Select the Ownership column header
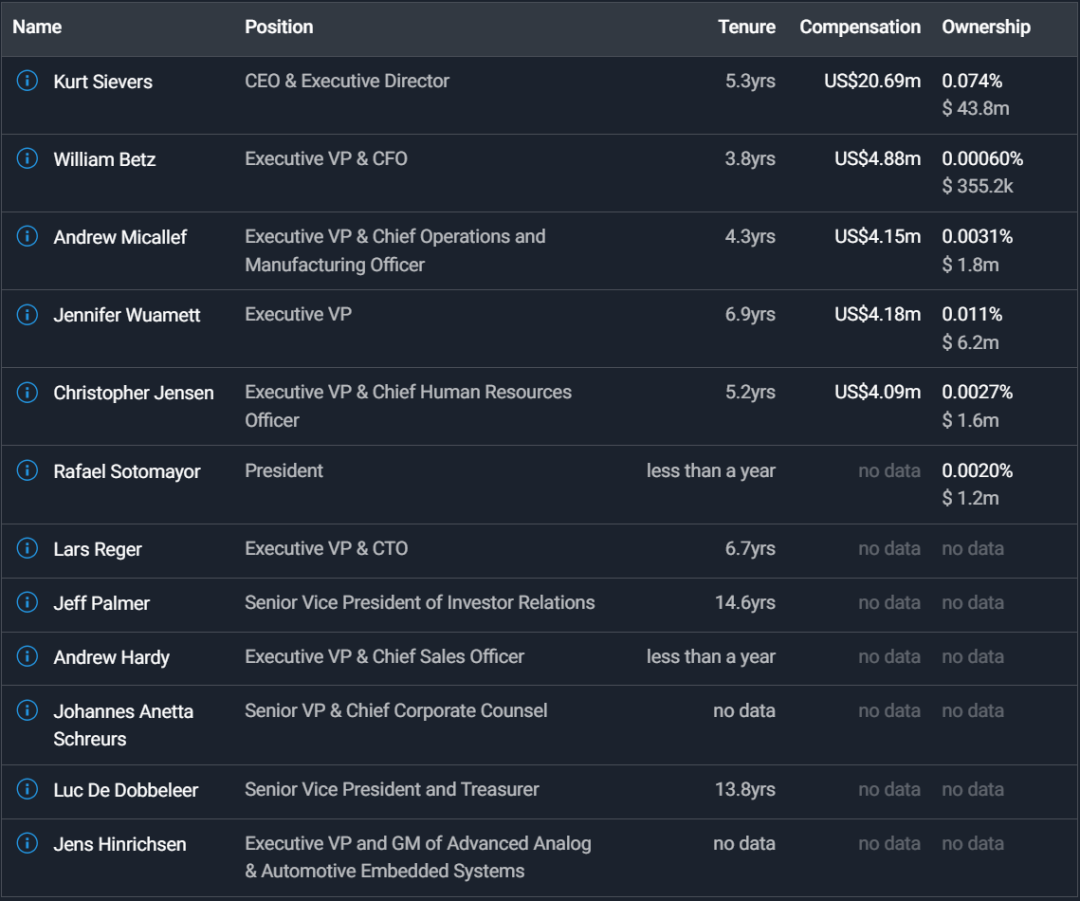Screen dimensions: 1080x901 986,27
